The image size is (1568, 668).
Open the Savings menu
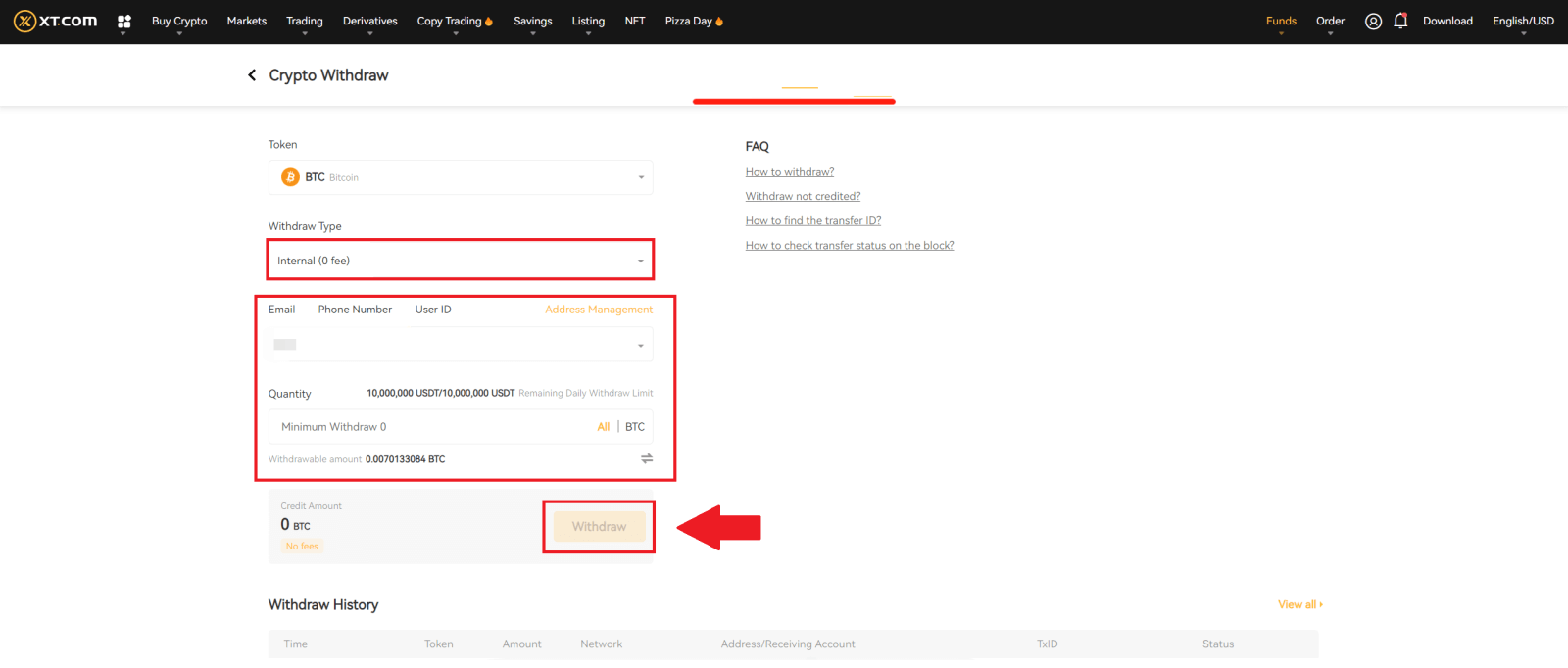tap(533, 21)
